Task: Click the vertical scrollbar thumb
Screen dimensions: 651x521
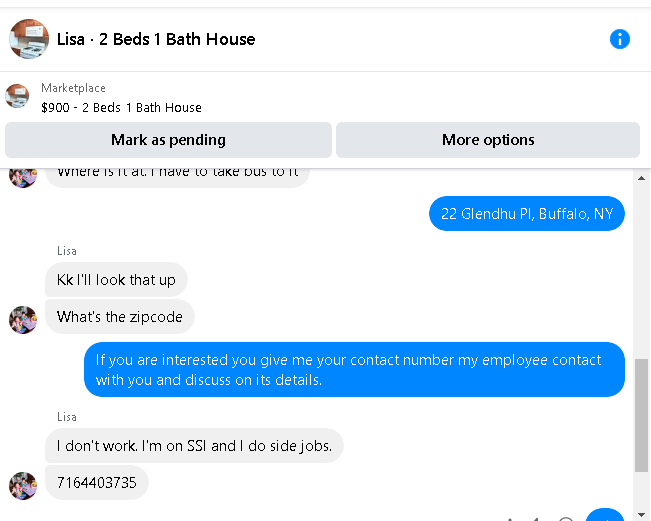Action: [641, 415]
